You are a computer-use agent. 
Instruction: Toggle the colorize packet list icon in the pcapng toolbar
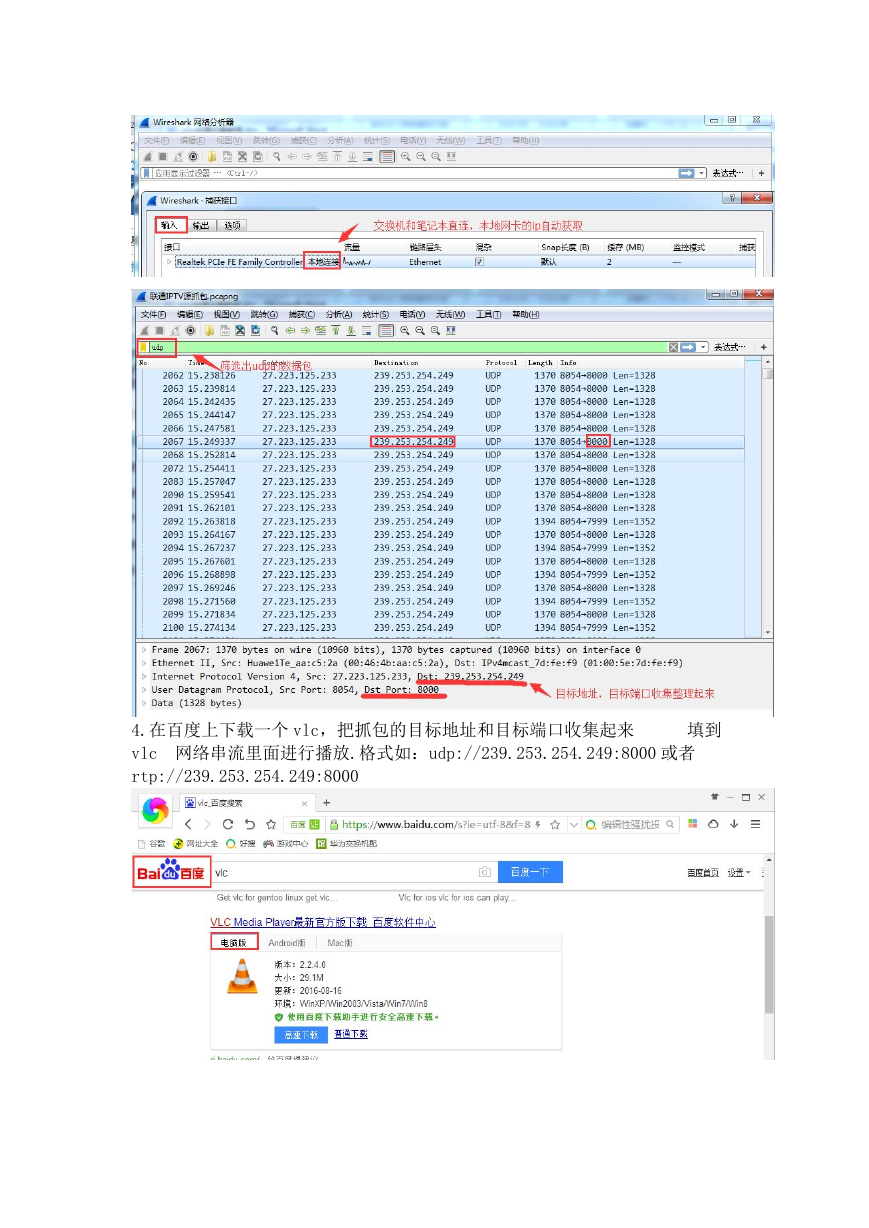pyautogui.click(x=386, y=330)
